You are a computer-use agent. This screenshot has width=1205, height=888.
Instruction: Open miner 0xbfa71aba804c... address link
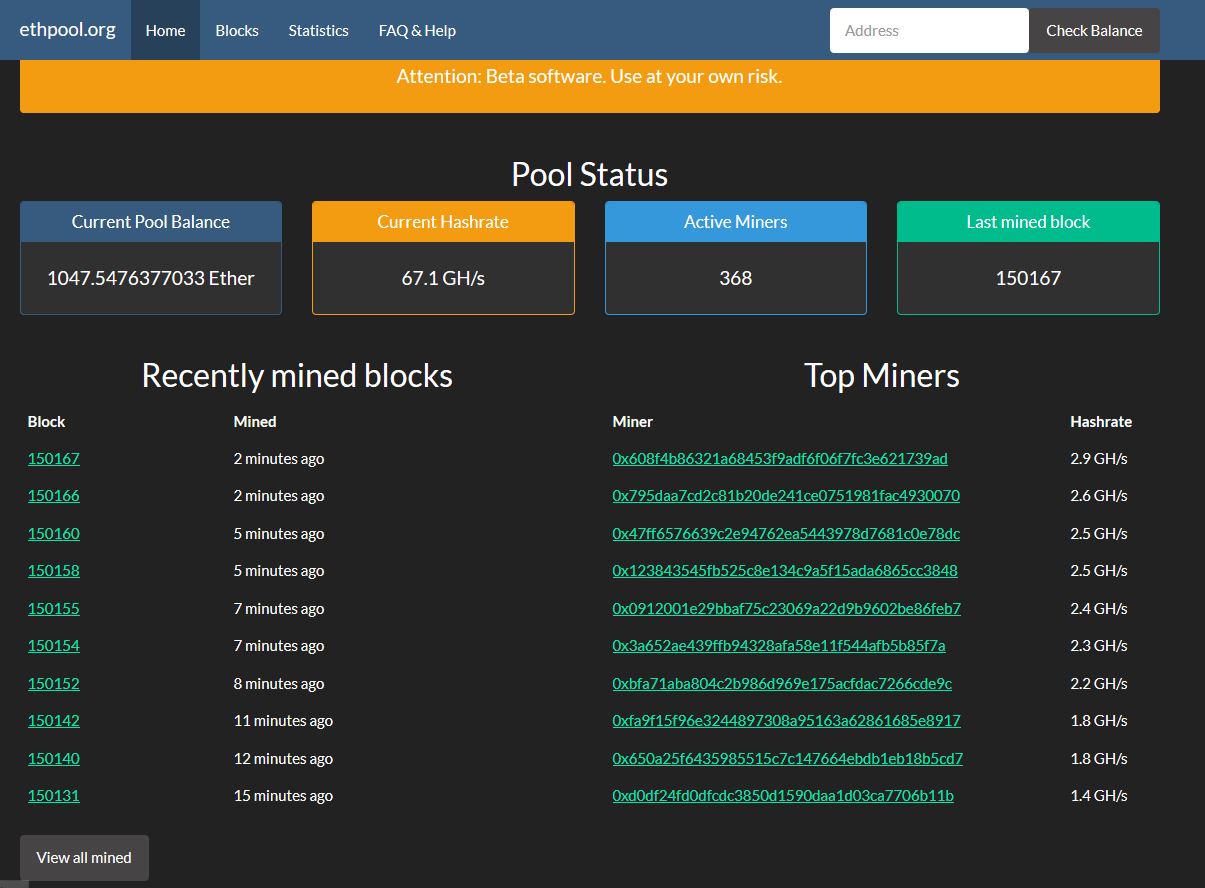click(782, 684)
